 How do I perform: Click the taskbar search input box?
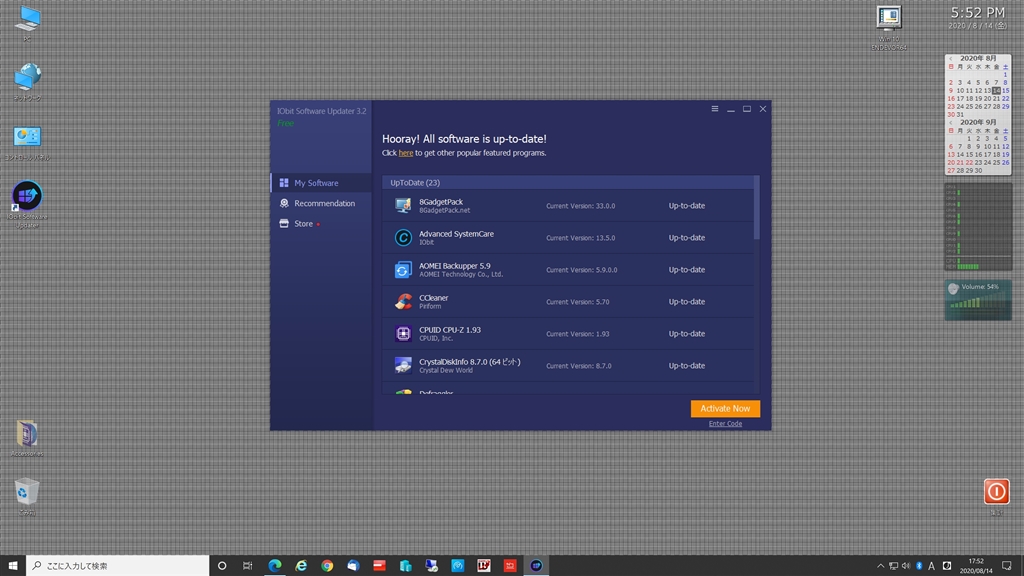click(x=118, y=566)
